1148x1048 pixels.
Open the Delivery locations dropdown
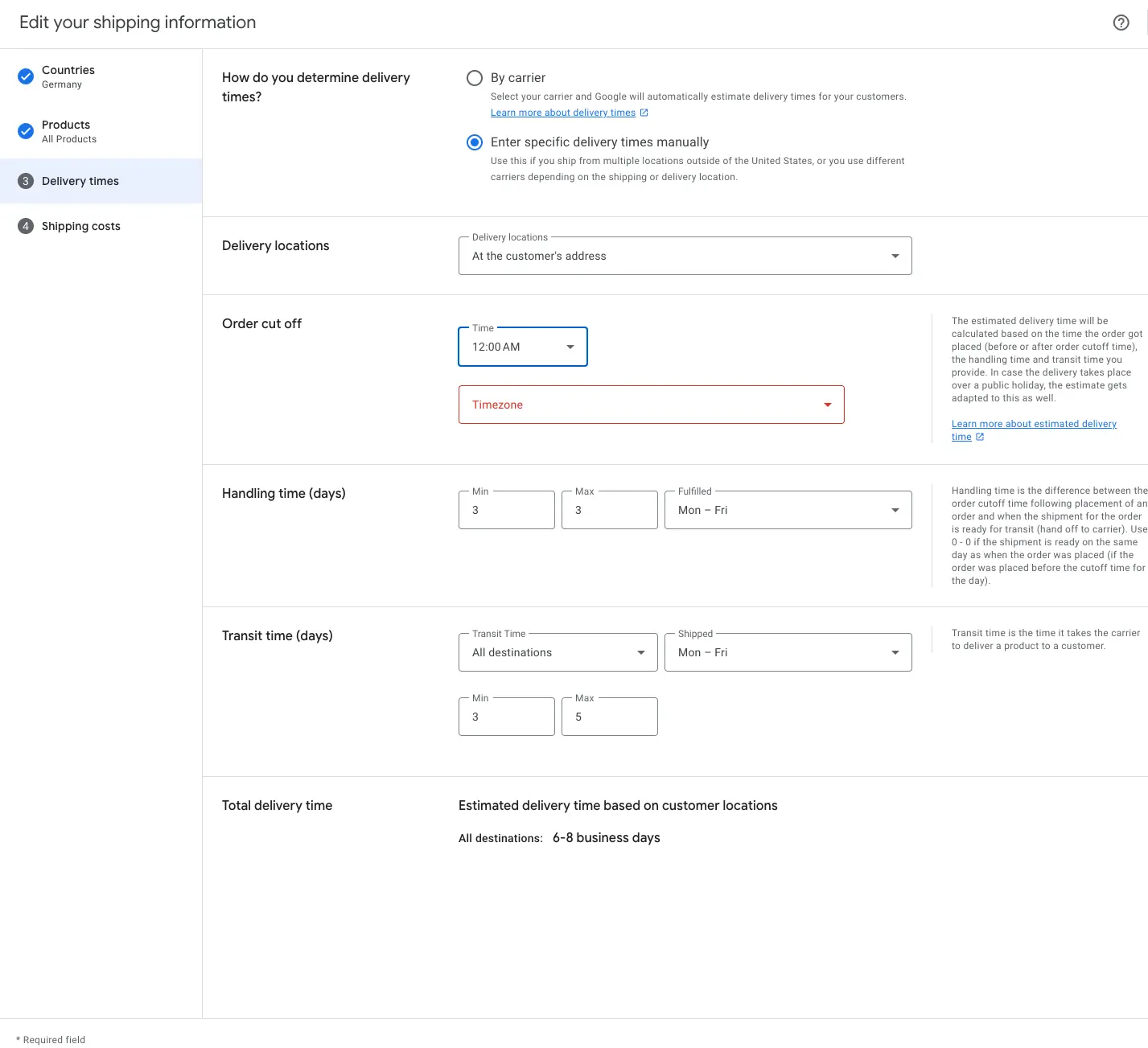click(685, 256)
